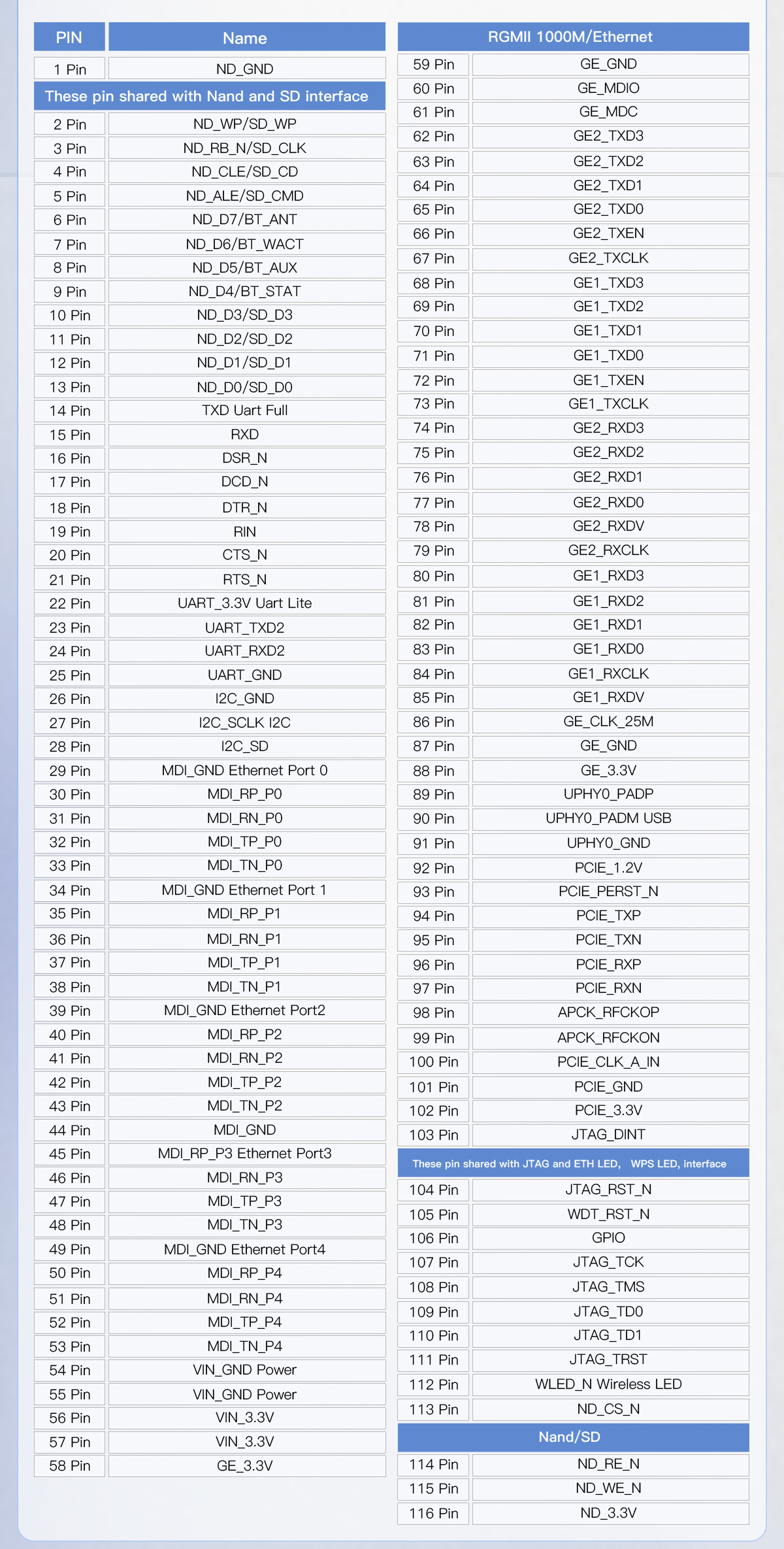Select MDI_GND Ethernet Port 0 cell
784x1549 pixels.
click(x=246, y=771)
